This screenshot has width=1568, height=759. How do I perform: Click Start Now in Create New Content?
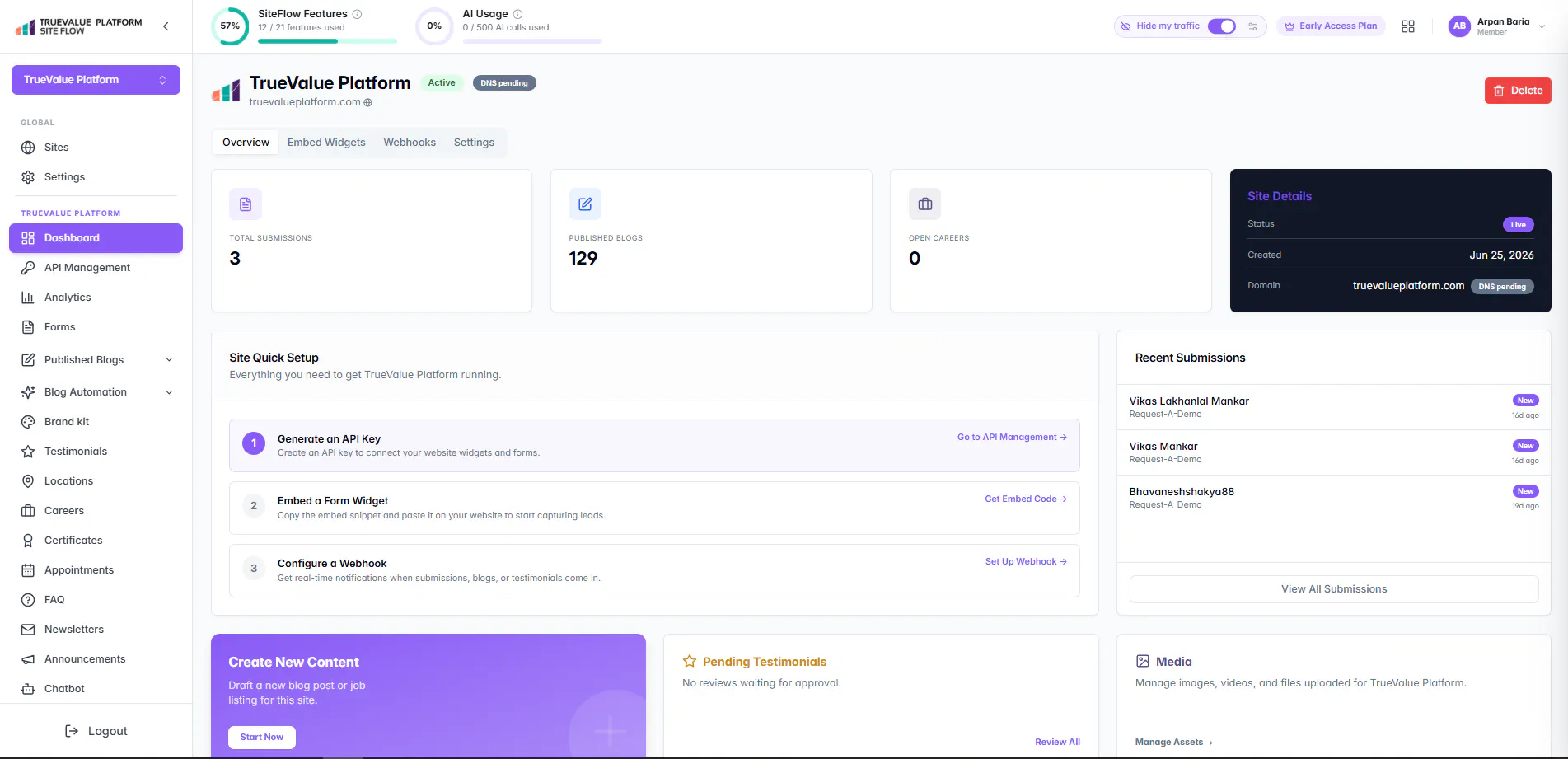[x=261, y=738]
